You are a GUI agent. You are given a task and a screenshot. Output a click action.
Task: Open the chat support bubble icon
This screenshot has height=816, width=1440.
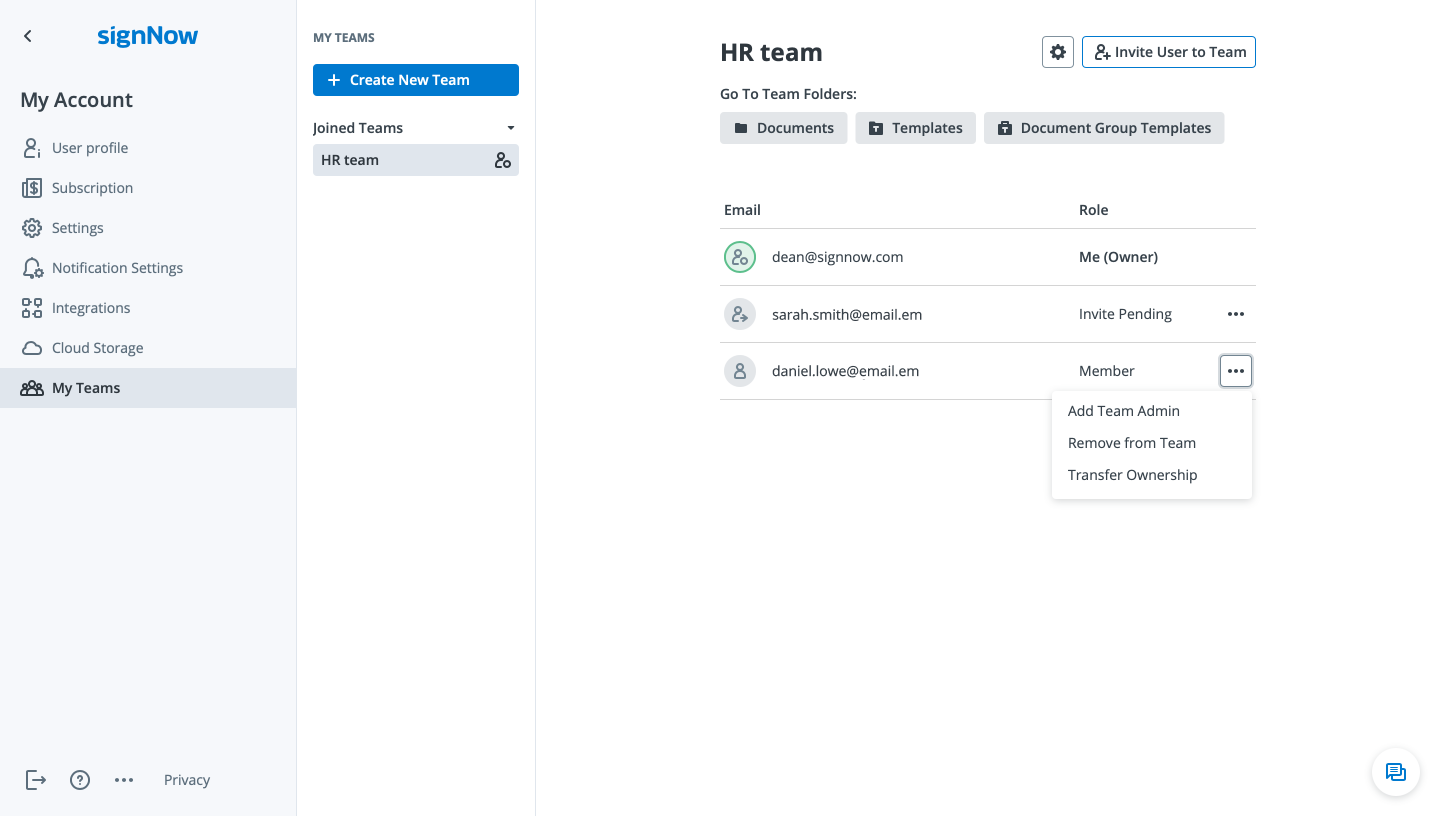(x=1395, y=772)
